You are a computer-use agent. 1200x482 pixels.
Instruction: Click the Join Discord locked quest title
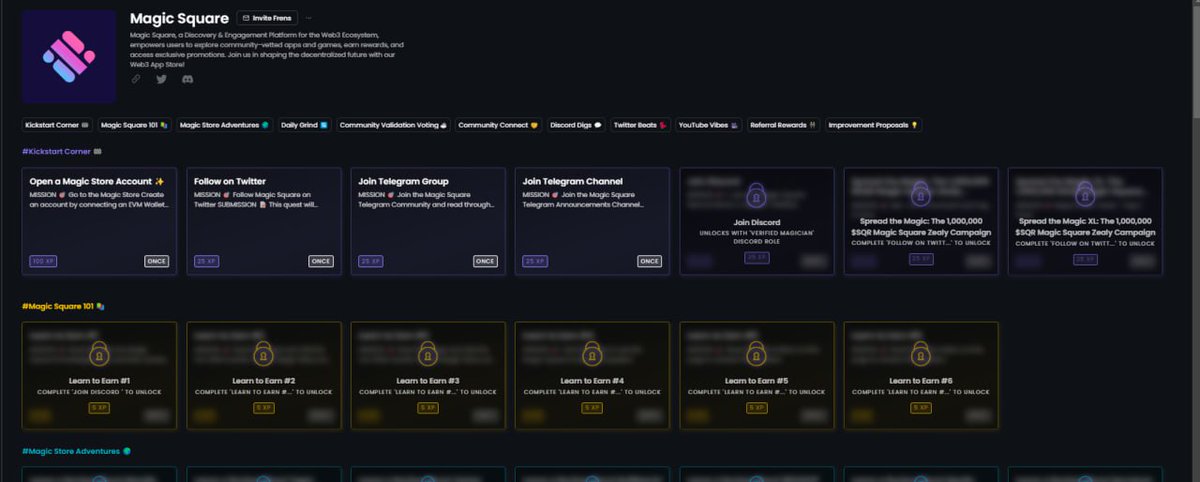(x=756, y=222)
